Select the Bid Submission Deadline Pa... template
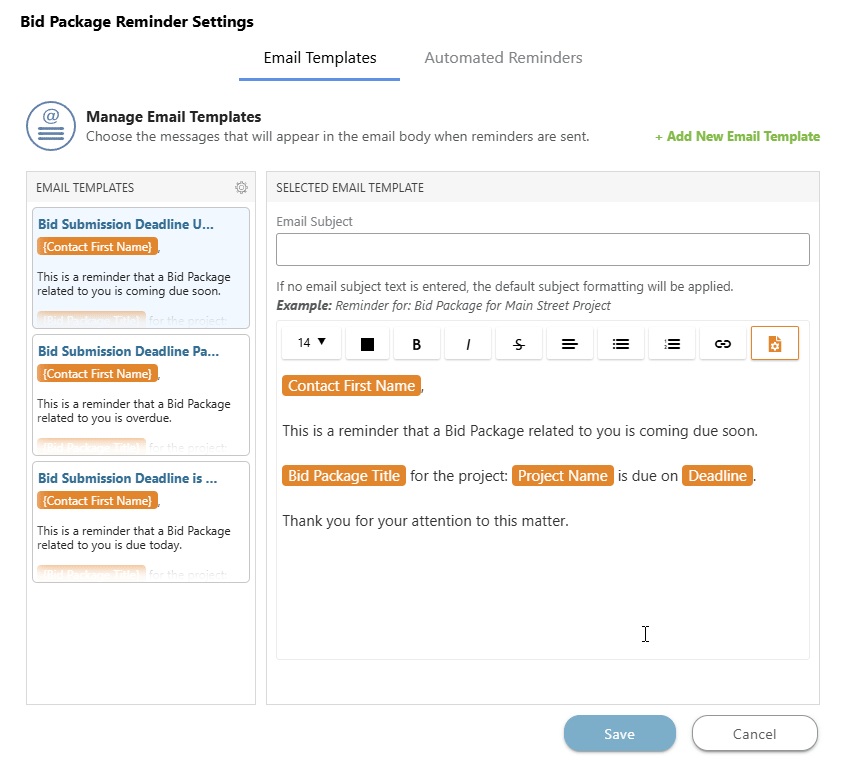The height and width of the screenshot is (769, 844). coord(141,395)
